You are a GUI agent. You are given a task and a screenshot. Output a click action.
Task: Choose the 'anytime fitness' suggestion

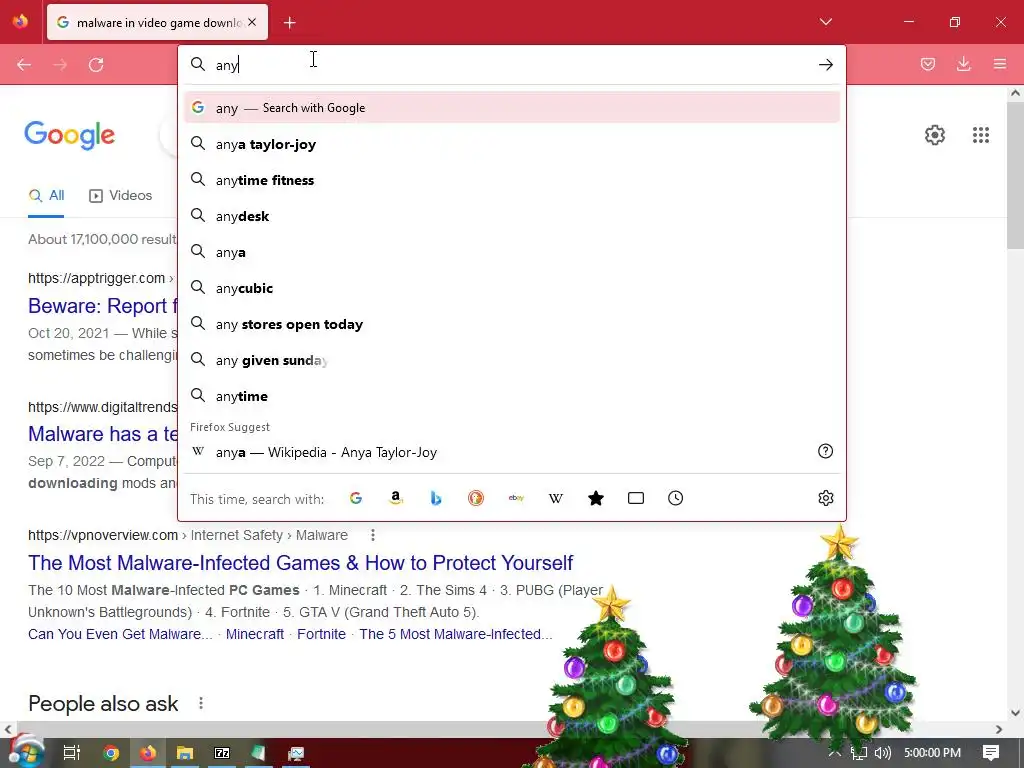tap(512, 180)
